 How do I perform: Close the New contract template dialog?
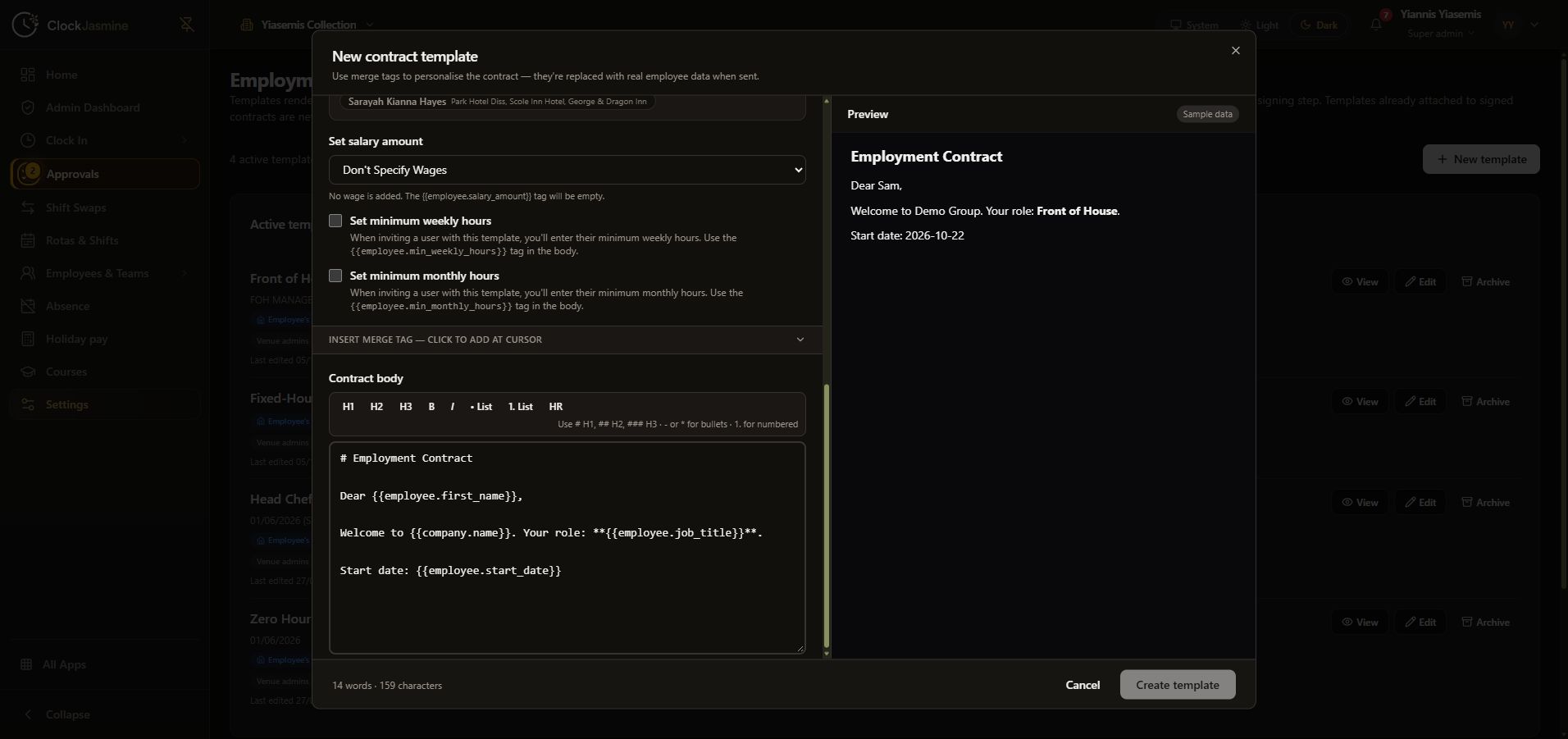point(1235,51)
